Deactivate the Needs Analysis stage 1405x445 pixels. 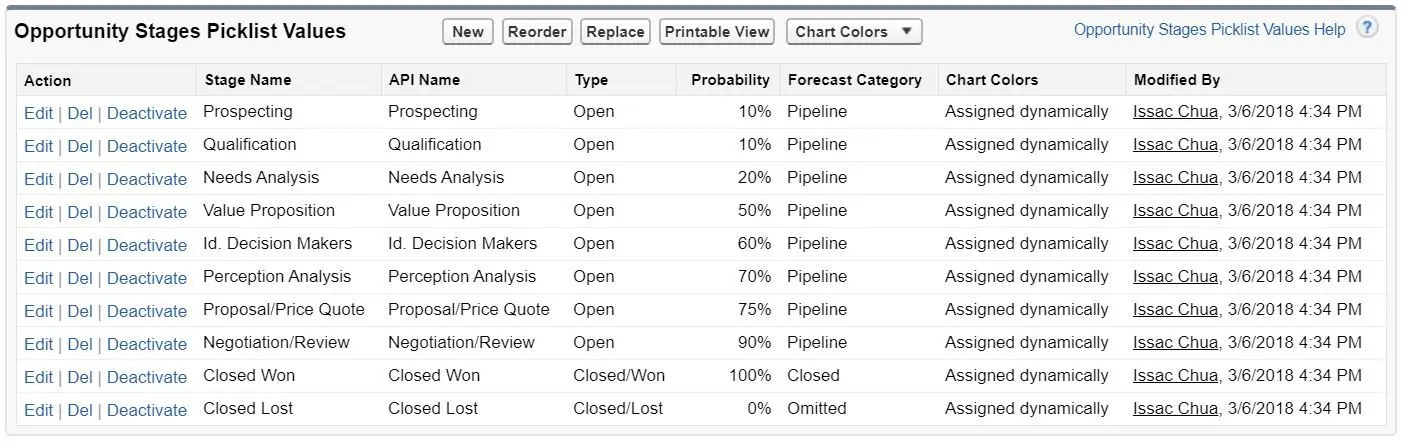coord(147,179)
